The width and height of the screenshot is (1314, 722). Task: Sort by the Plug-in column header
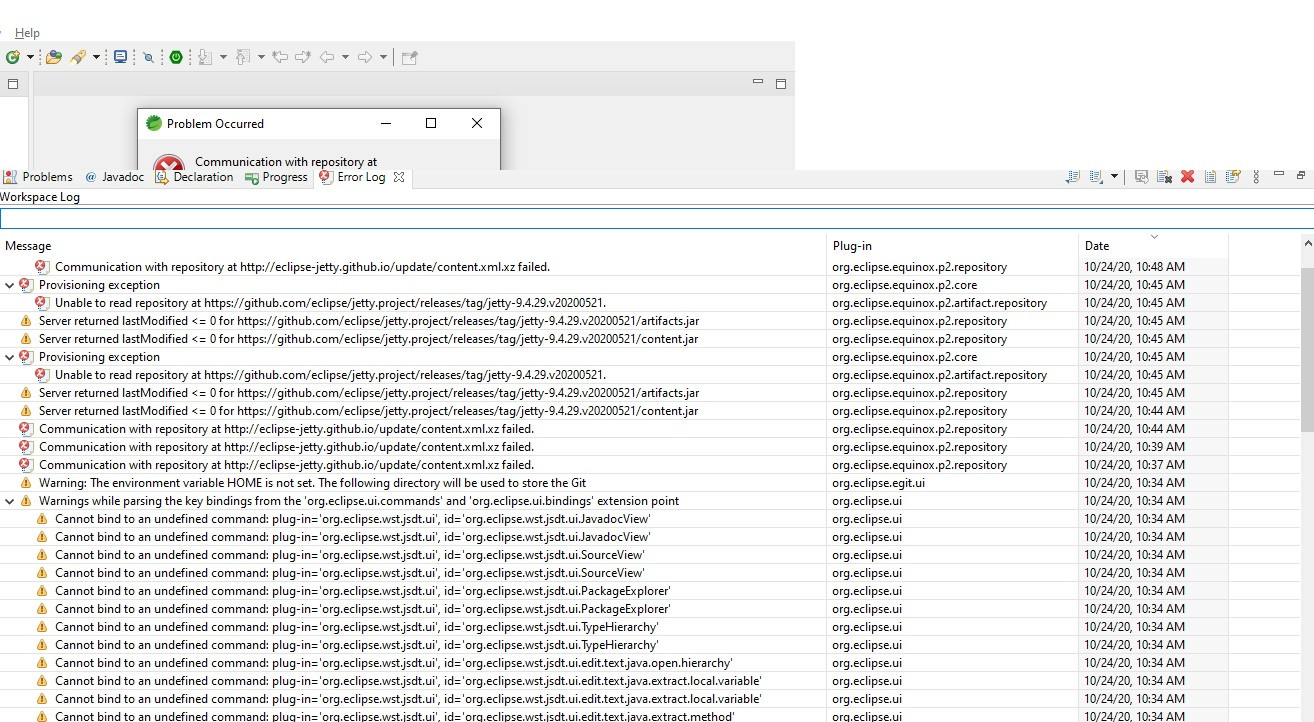click(952, 246)
